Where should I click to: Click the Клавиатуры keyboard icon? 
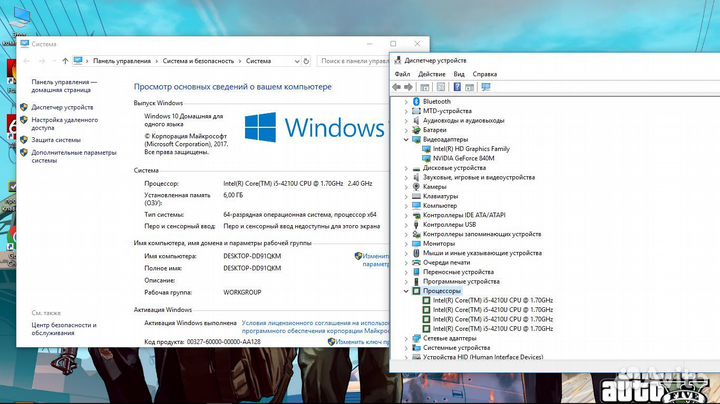click(416, 196)
